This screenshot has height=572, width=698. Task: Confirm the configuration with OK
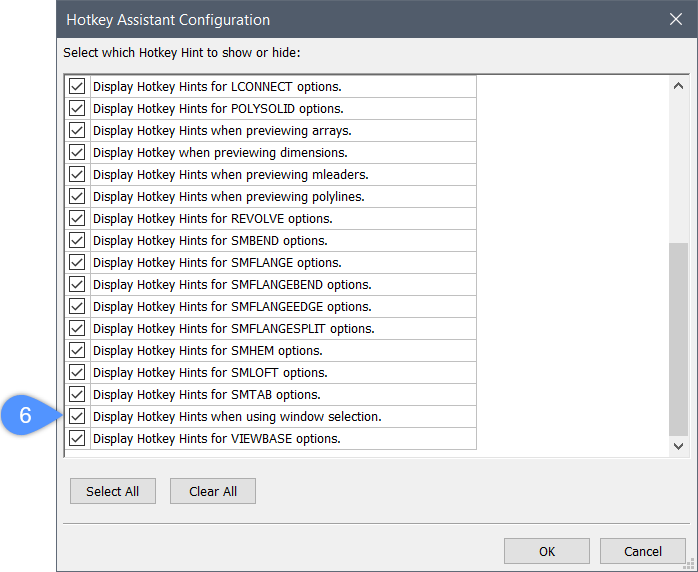point(546,551)
